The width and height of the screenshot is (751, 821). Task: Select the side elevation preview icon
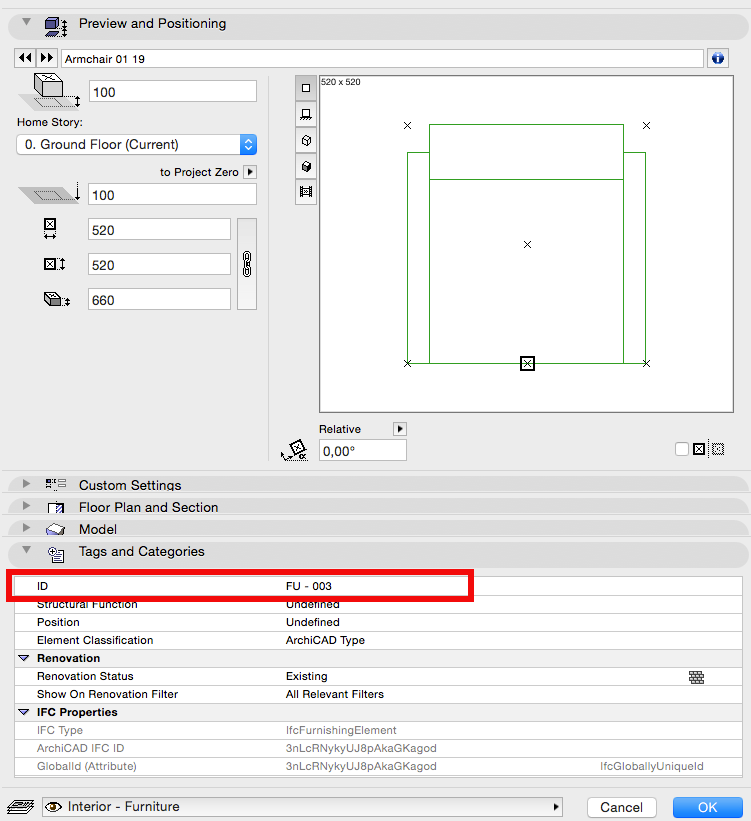306,114
